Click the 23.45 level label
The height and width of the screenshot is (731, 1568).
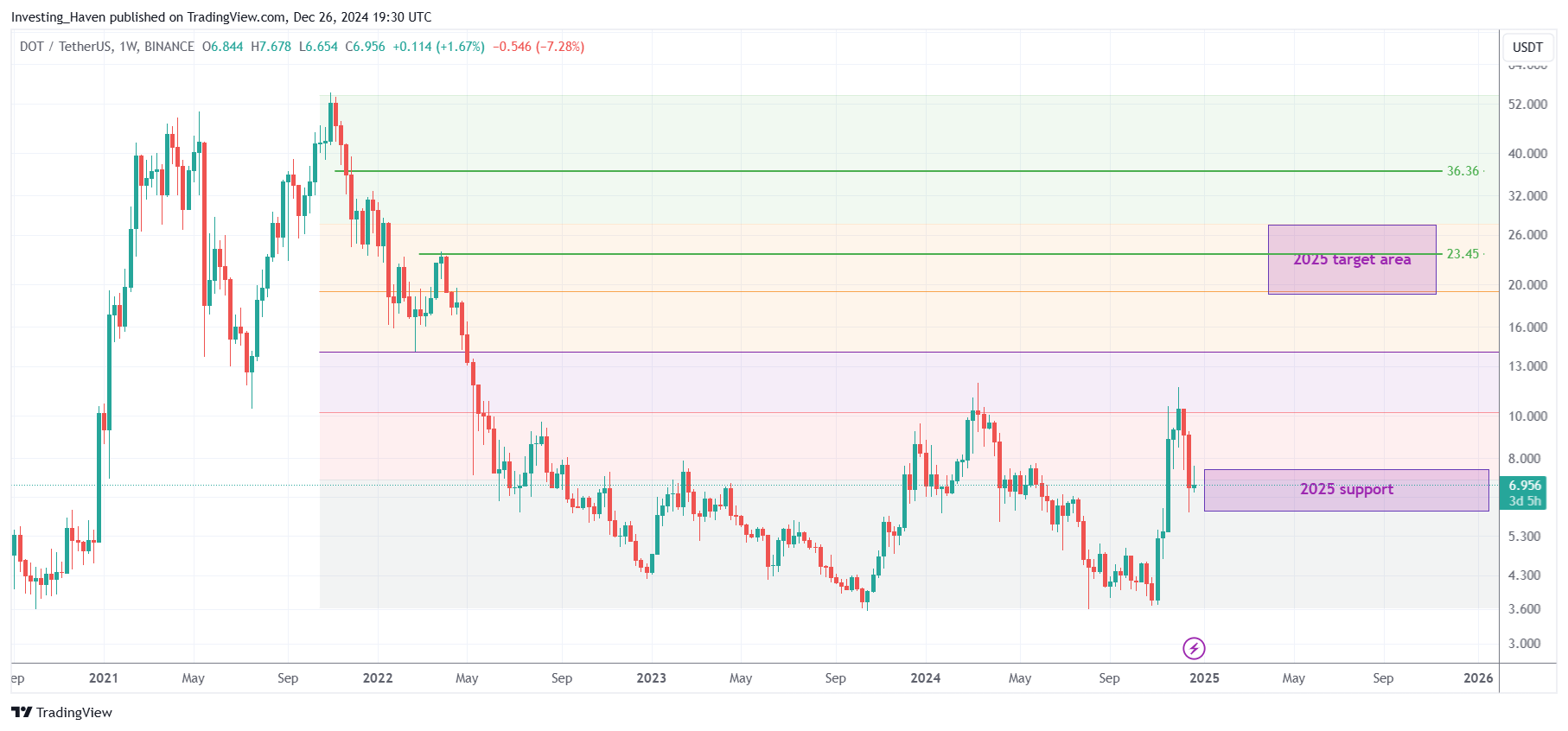(x=1463, y=254)
